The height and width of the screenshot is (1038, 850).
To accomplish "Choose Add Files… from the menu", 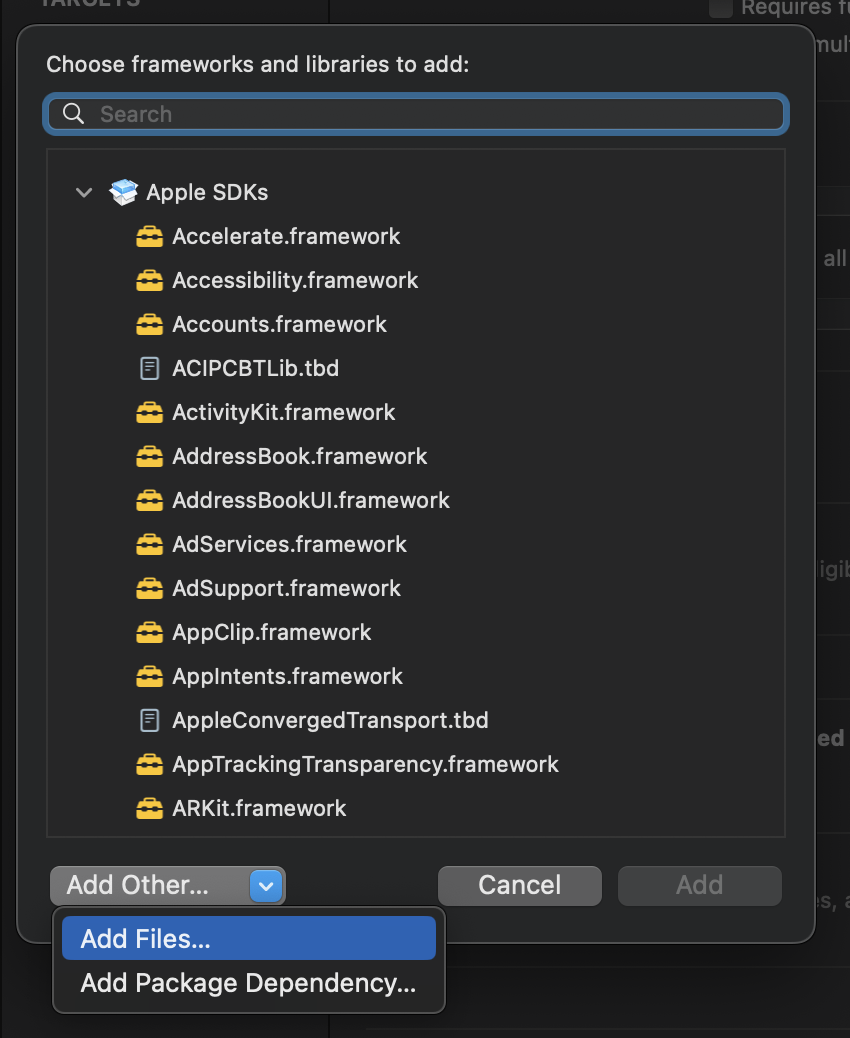I will 249,939.
